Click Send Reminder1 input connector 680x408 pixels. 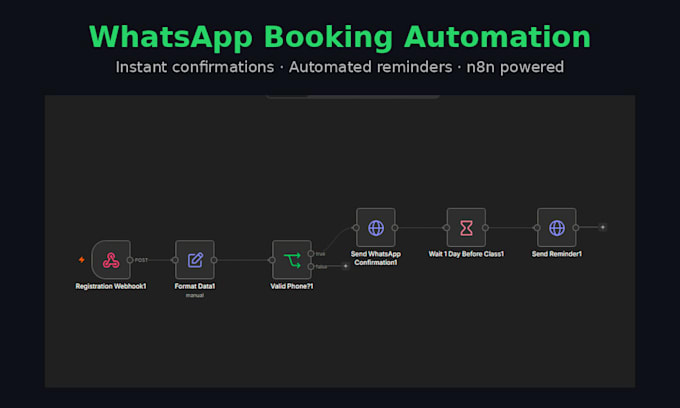pyautogui.click(x=537, y=228)
